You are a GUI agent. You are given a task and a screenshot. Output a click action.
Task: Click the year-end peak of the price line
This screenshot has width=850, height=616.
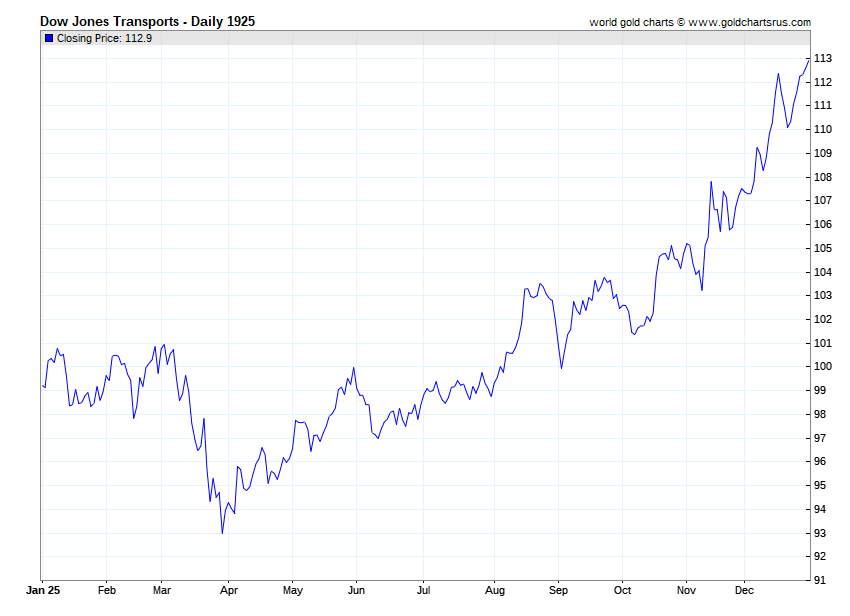(808, 61)
